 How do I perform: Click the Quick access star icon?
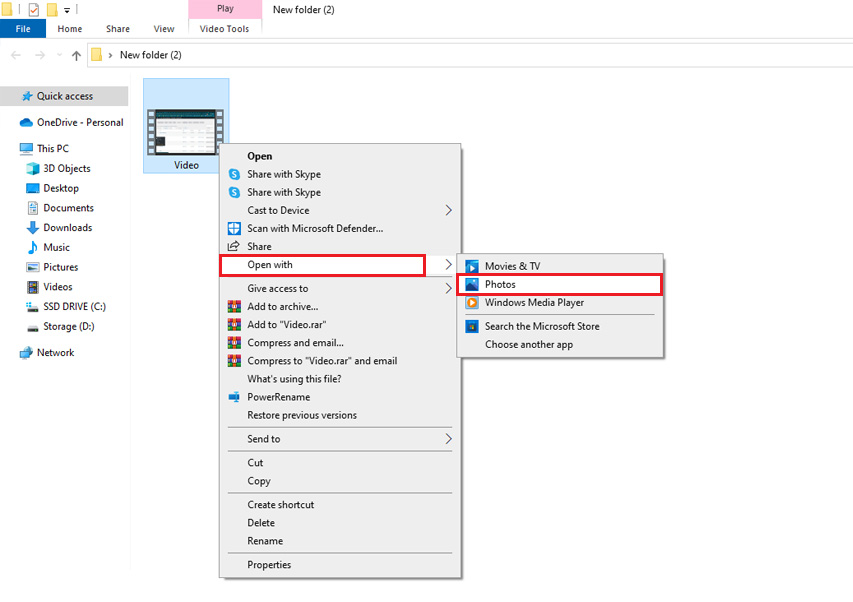click(x=27, y=96)
